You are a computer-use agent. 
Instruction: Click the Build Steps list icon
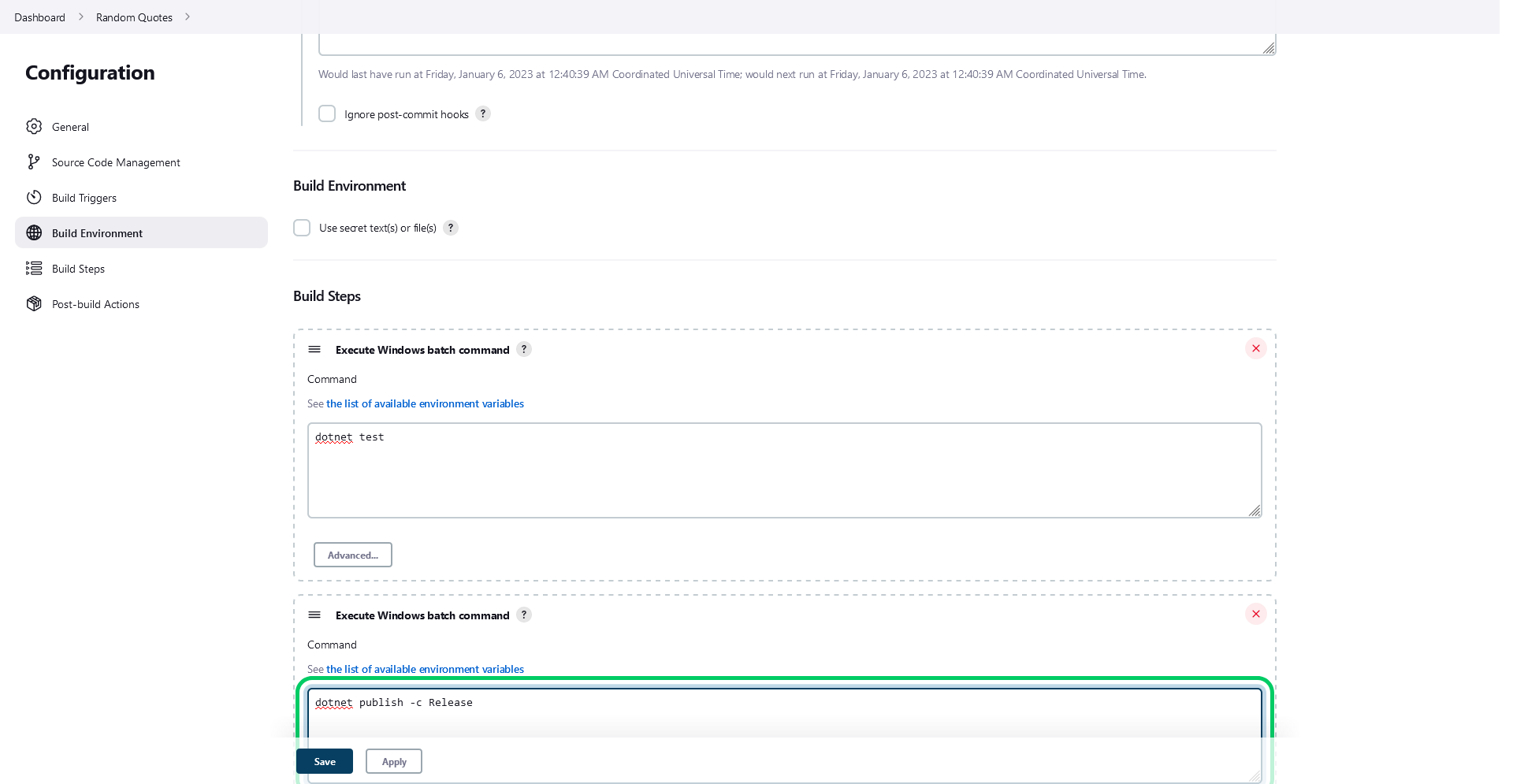point(34,268)
